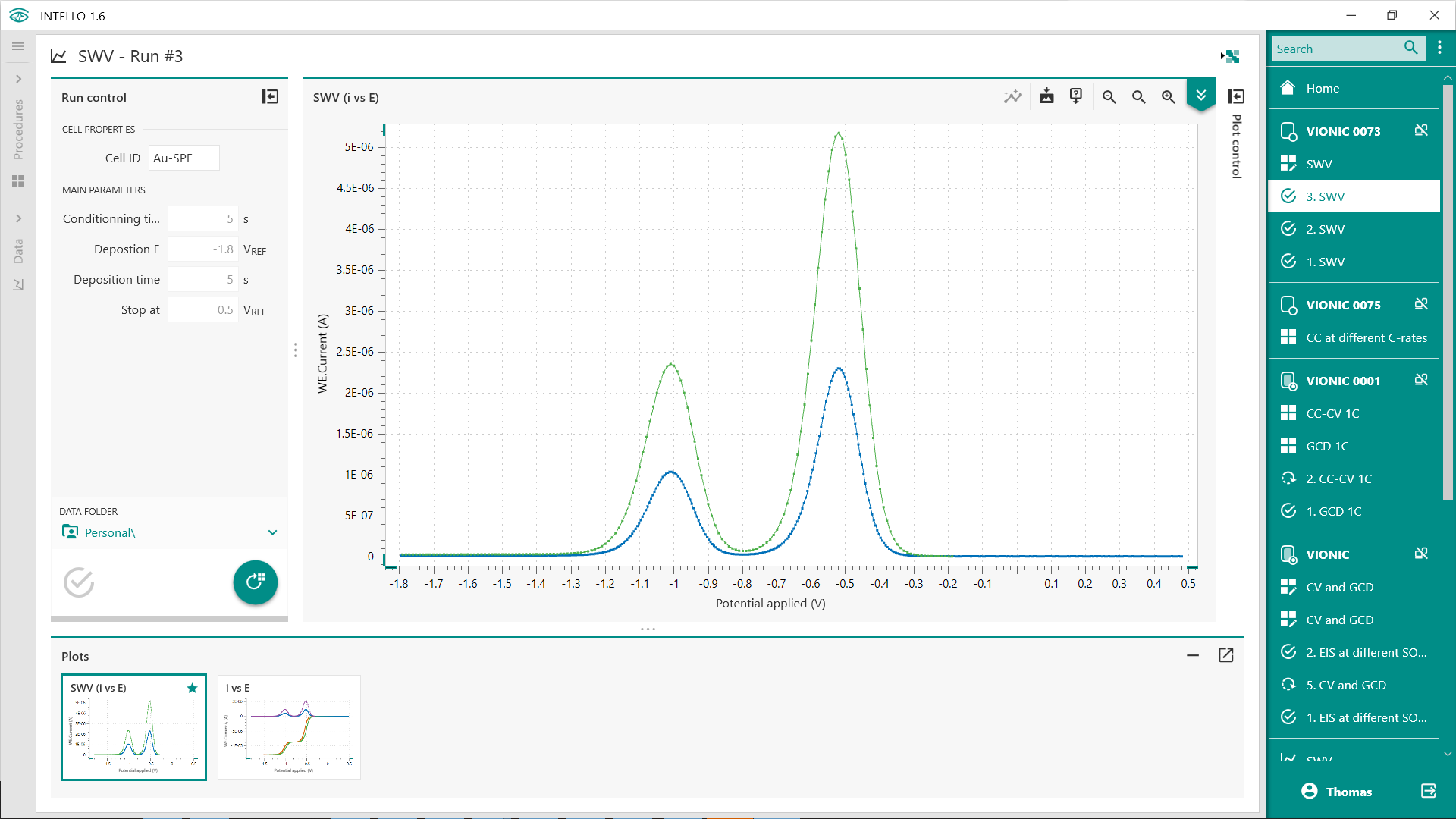
Task: Click the zoom out magnifier icon
Action: pos(1109,97)
